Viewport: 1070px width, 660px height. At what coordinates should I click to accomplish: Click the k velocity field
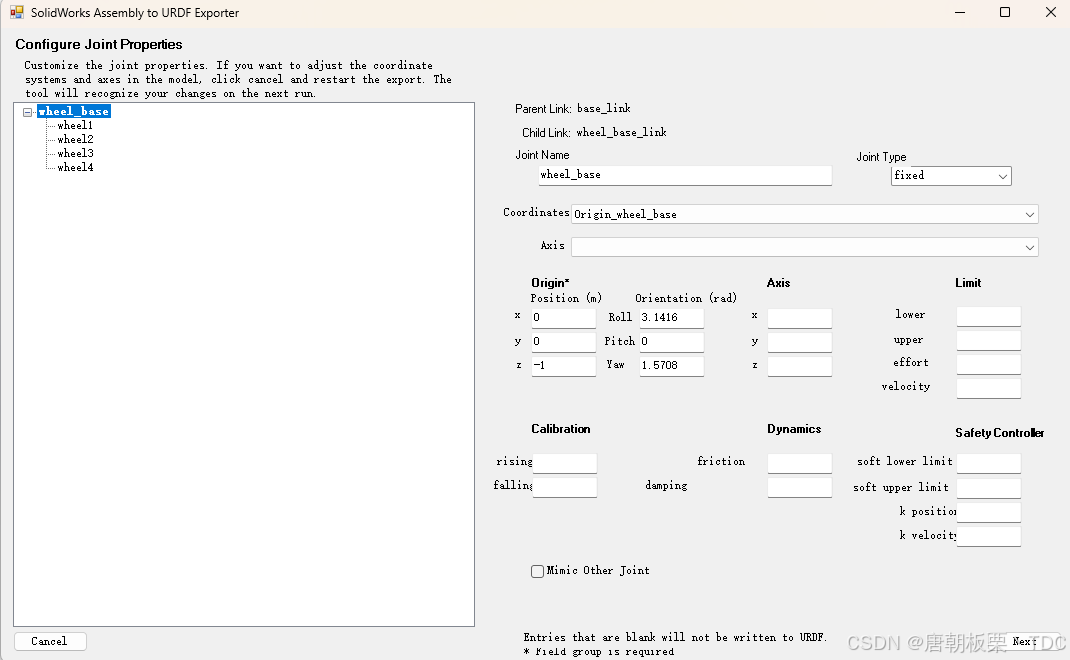(x=988, y=536)
